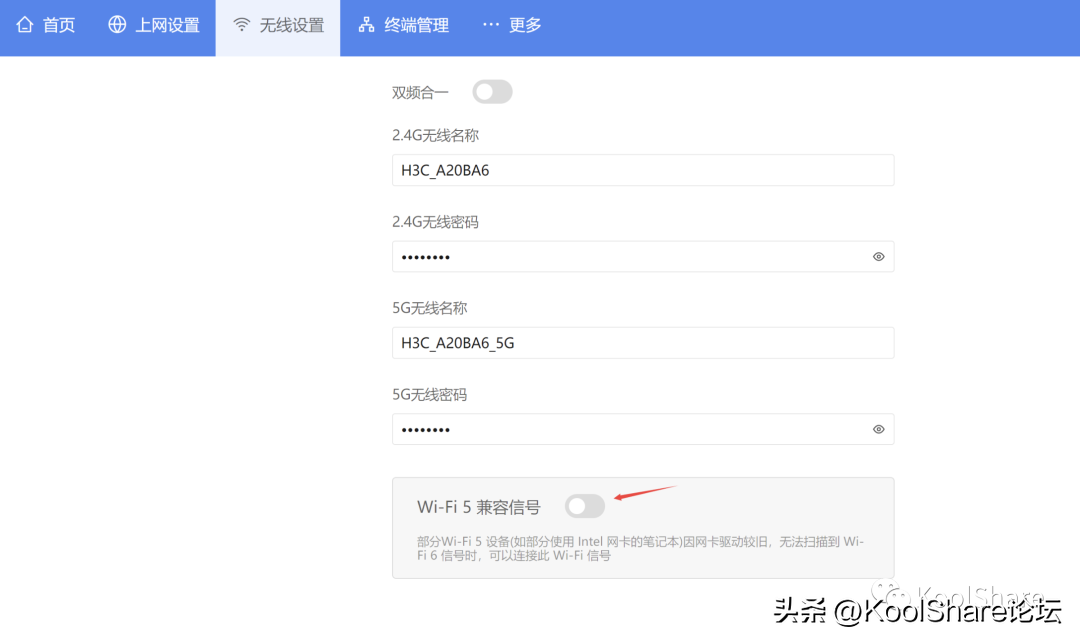1080x643 pixels.
Task: Click the Wi-Fi 5 兼容信号 heading
Action: click(x=479, y=507)
